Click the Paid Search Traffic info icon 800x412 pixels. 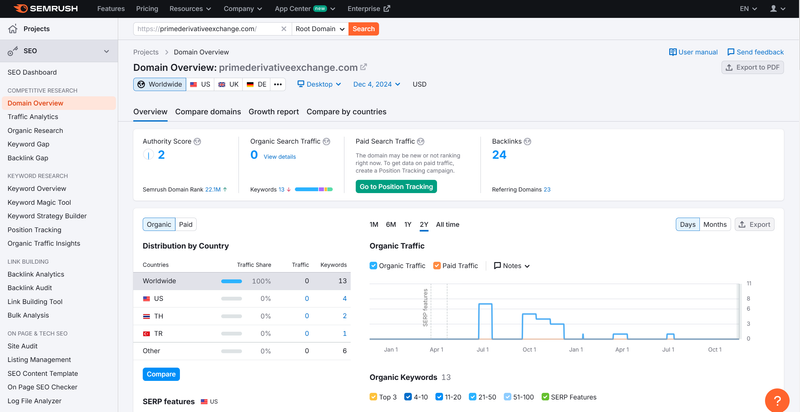(421, 141)
